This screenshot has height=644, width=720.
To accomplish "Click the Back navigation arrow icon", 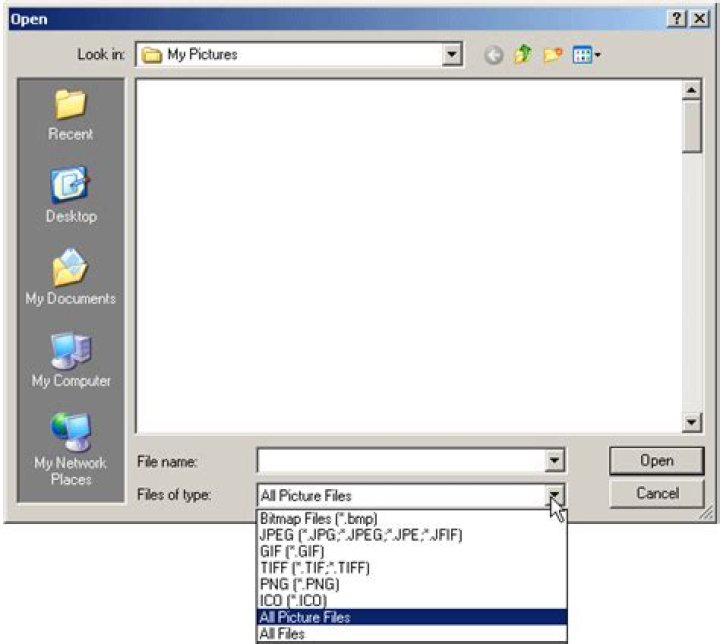I will [493, 55].
